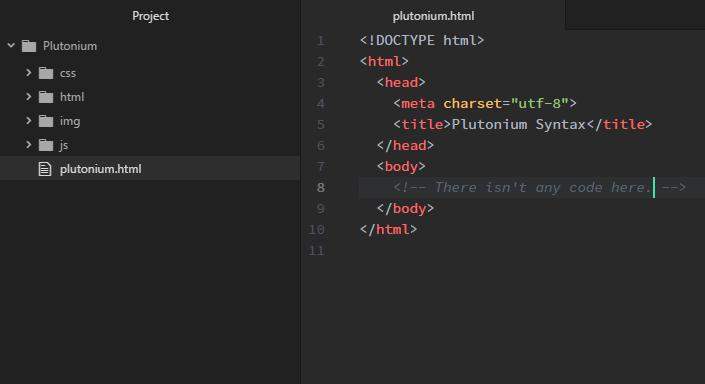Select the Plutonium project label
705x384 pixels.
point(70,46)
